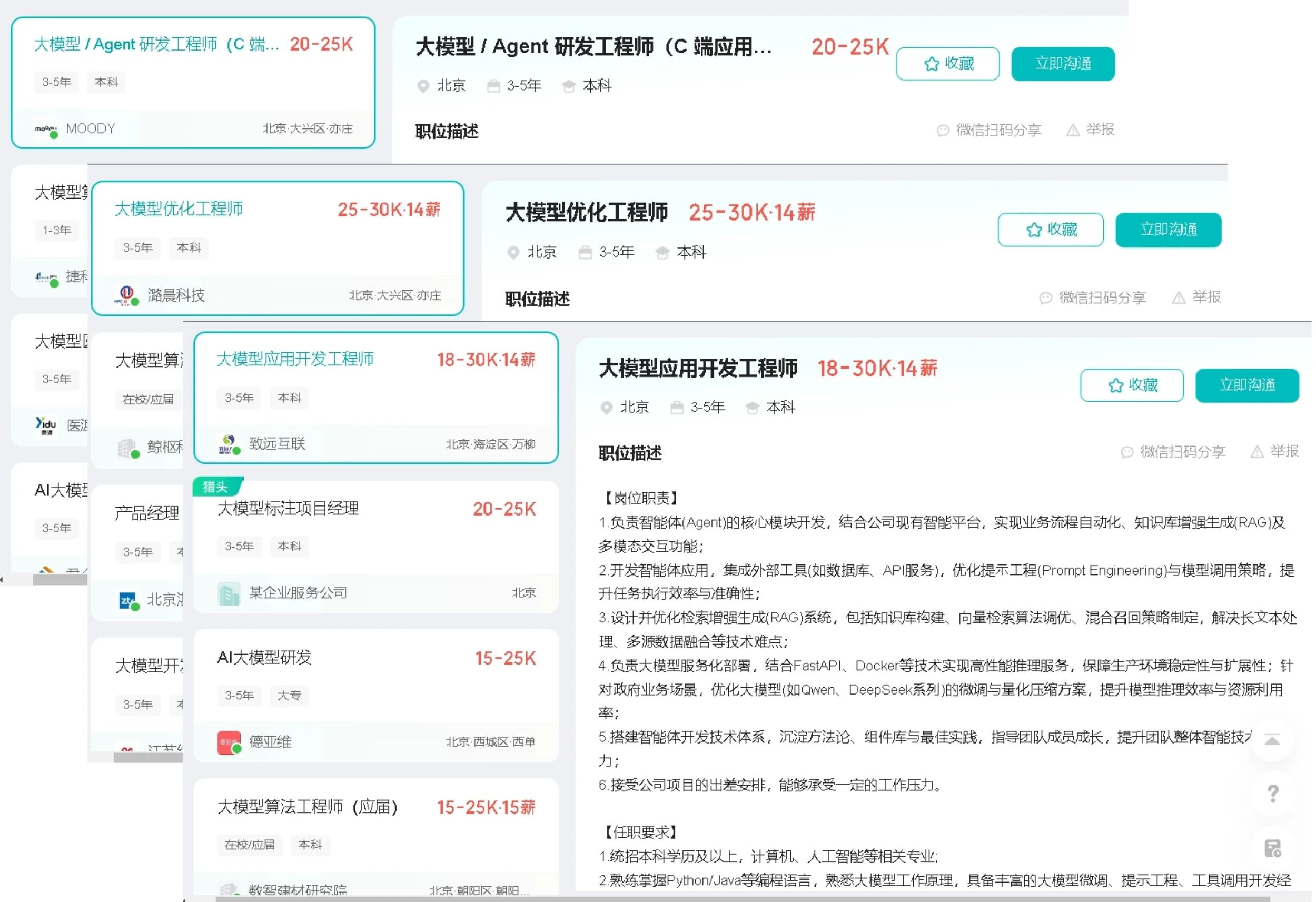Open the MOODY company logo

coord(46,129)
